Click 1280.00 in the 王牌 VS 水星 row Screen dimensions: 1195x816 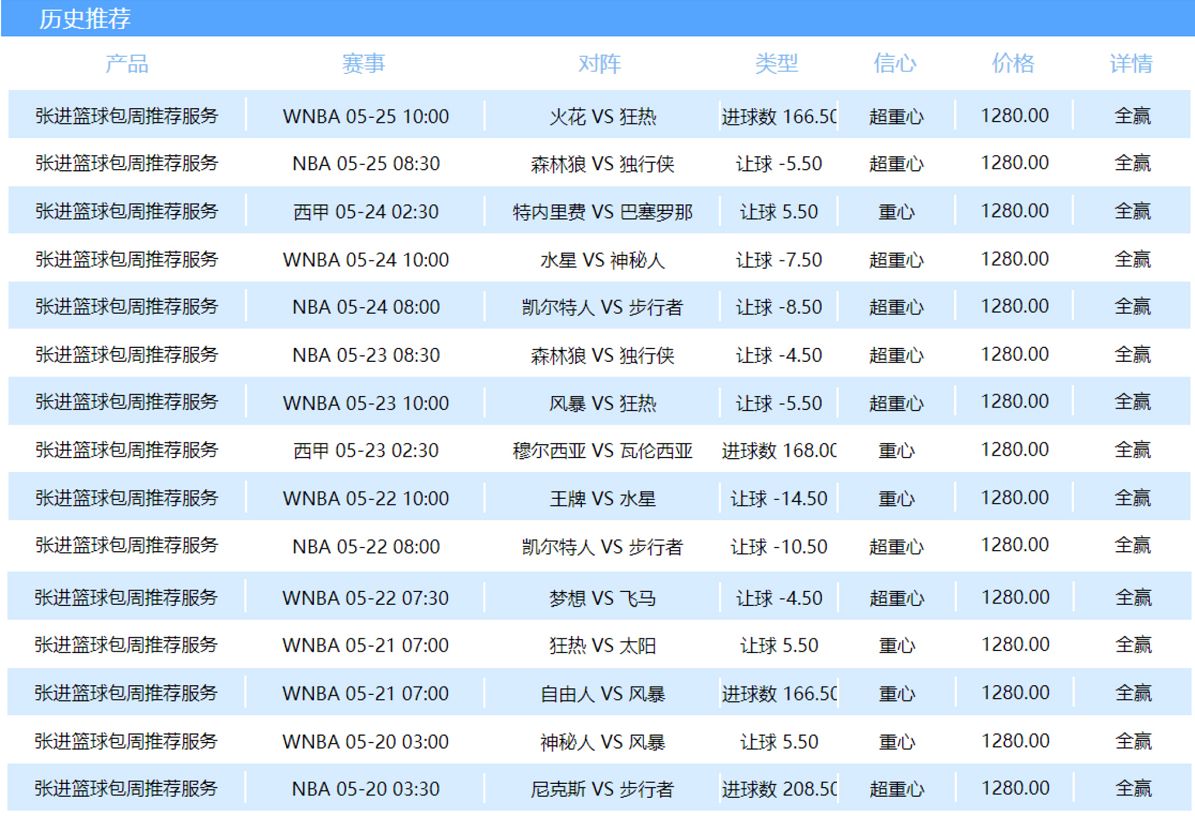[x=1014, y=497]
